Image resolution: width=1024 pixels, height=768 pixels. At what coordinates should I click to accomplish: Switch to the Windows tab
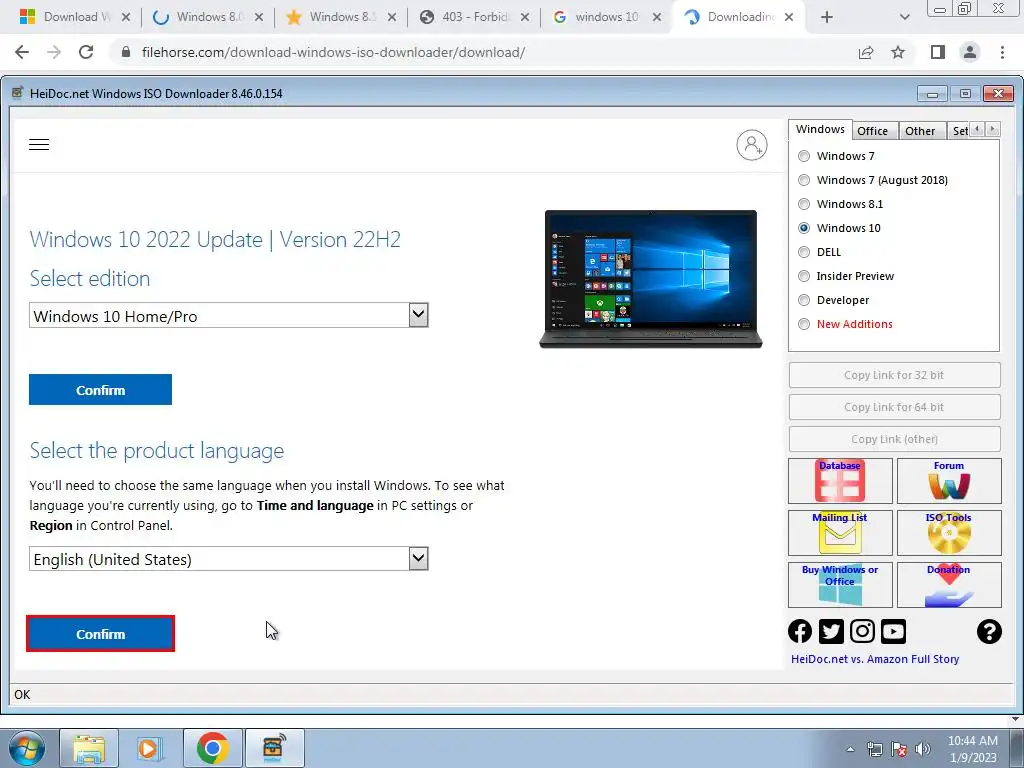pyautogui.click(x=820, y=129)
